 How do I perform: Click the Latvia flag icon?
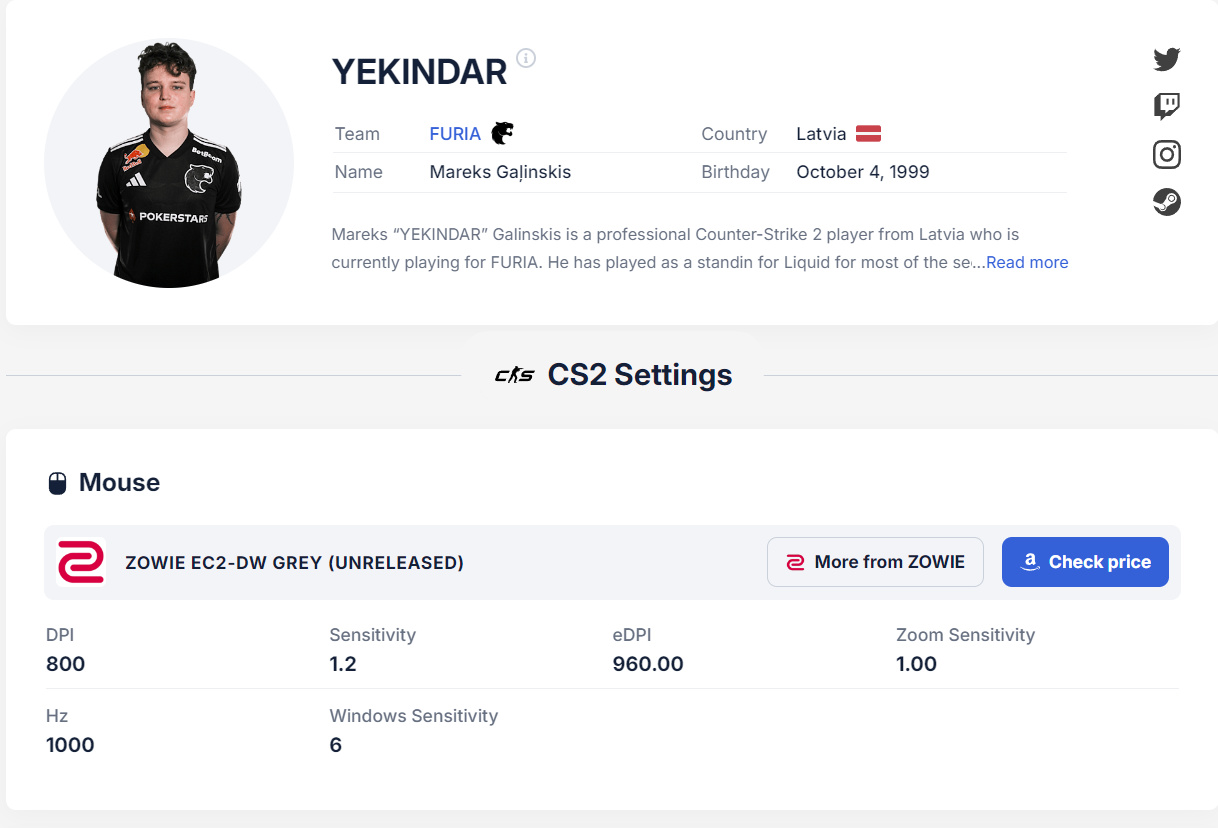[x=868, y=134]
